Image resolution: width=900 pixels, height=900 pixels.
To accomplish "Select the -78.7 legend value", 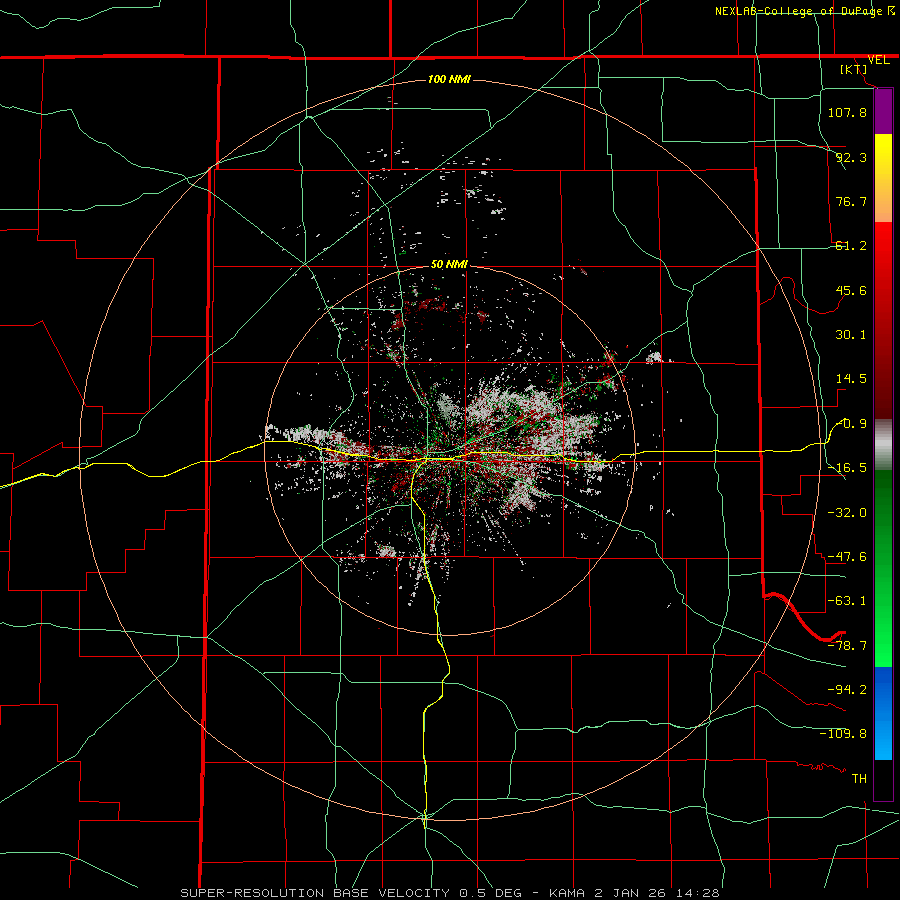I will tap(847, 646).
